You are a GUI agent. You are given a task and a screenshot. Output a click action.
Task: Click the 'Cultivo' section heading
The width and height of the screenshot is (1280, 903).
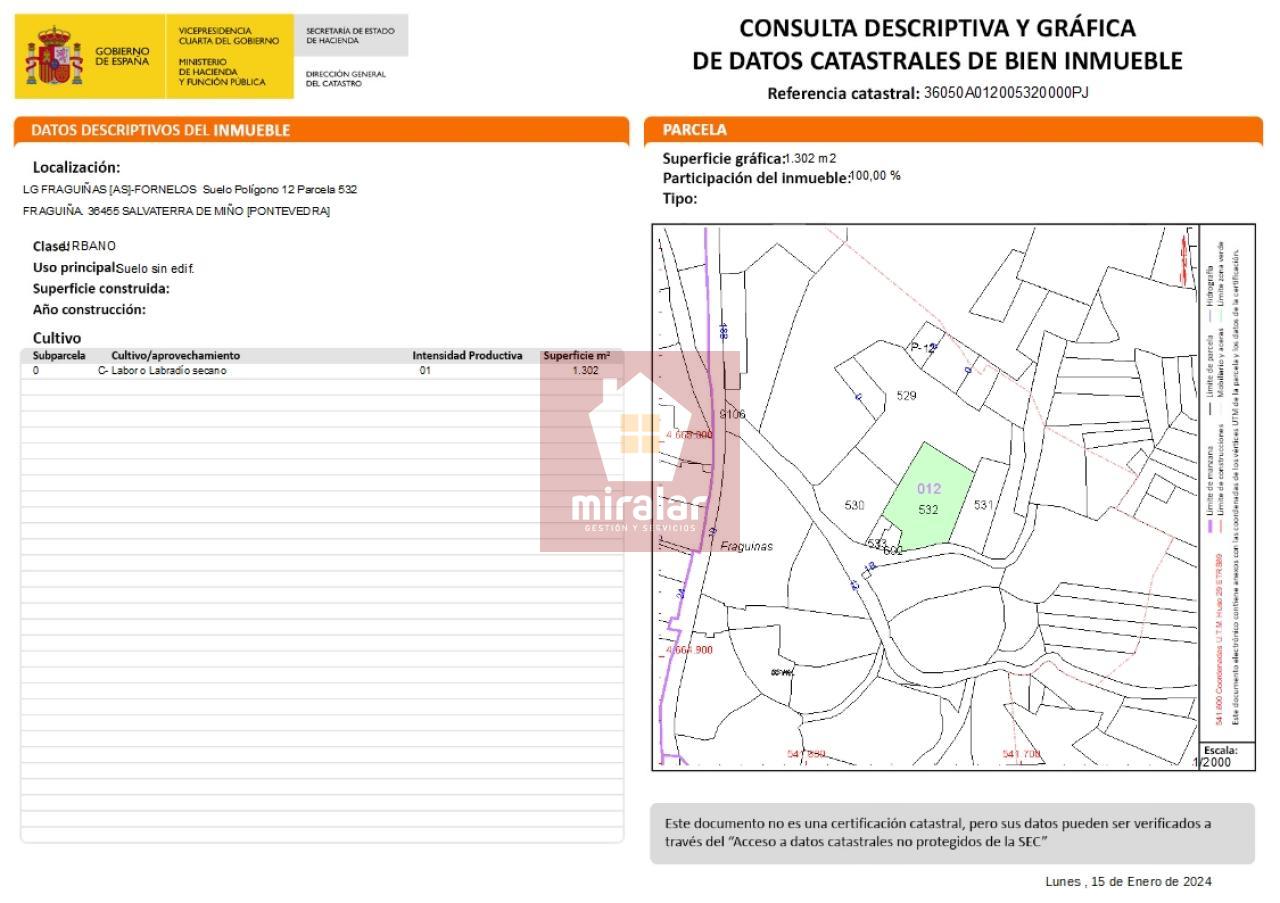(x=57, y=338)
